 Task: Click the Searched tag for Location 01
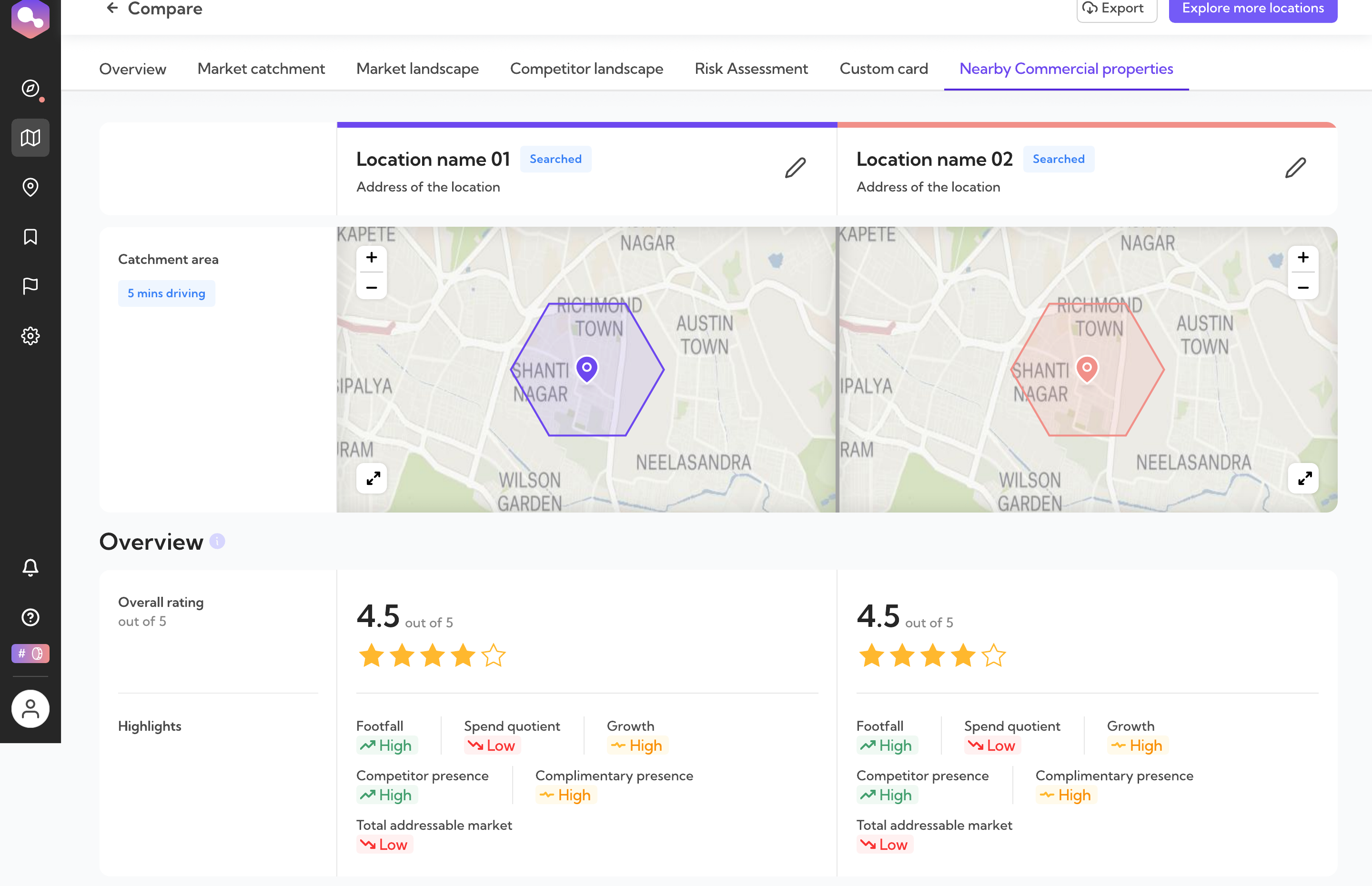tap(555, 159)
